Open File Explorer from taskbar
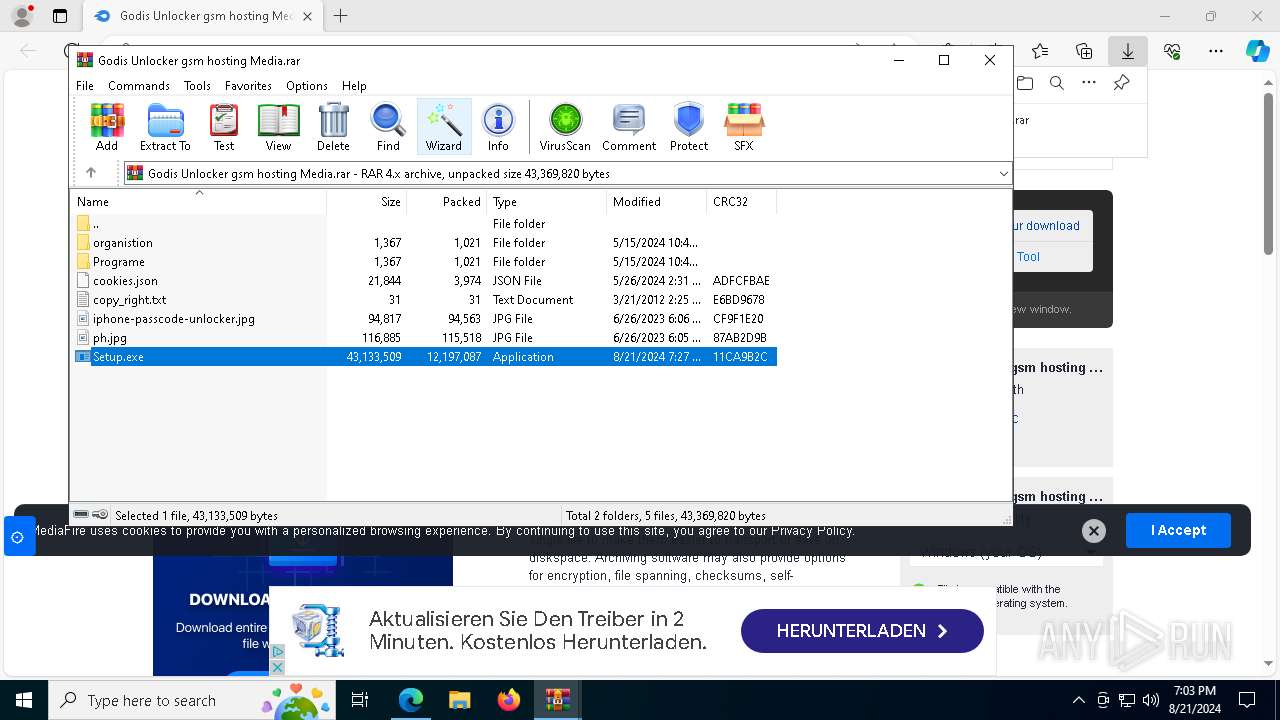 (459, 700)
